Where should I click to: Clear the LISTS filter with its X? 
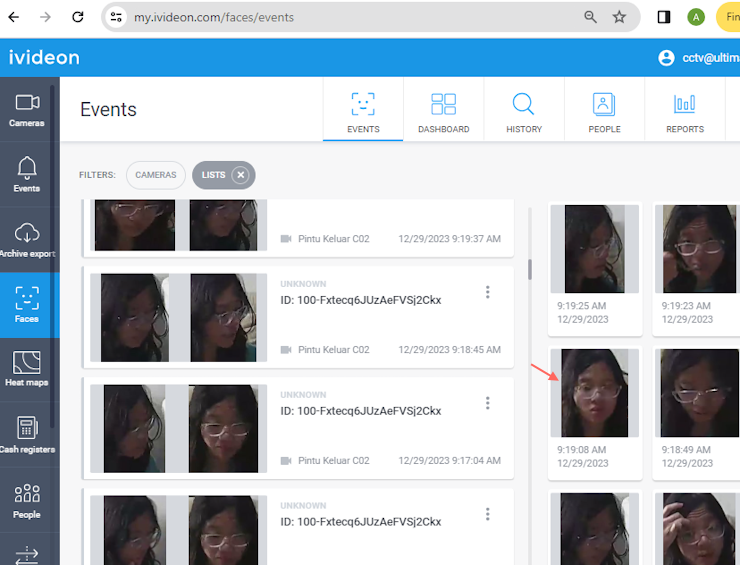(x=241, y=175)
